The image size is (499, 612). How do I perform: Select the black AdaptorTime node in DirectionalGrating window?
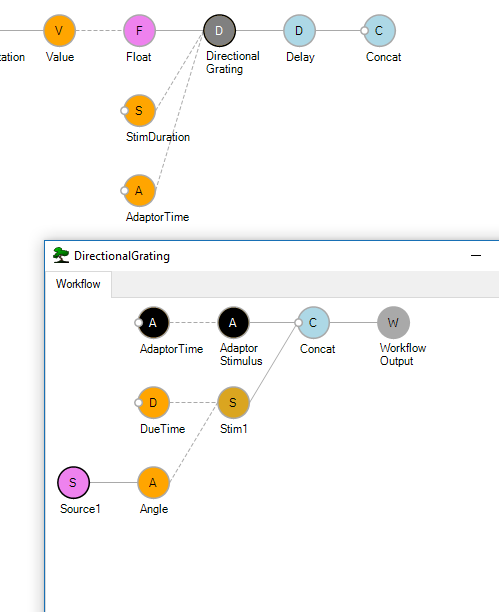[x=153, y=323]
